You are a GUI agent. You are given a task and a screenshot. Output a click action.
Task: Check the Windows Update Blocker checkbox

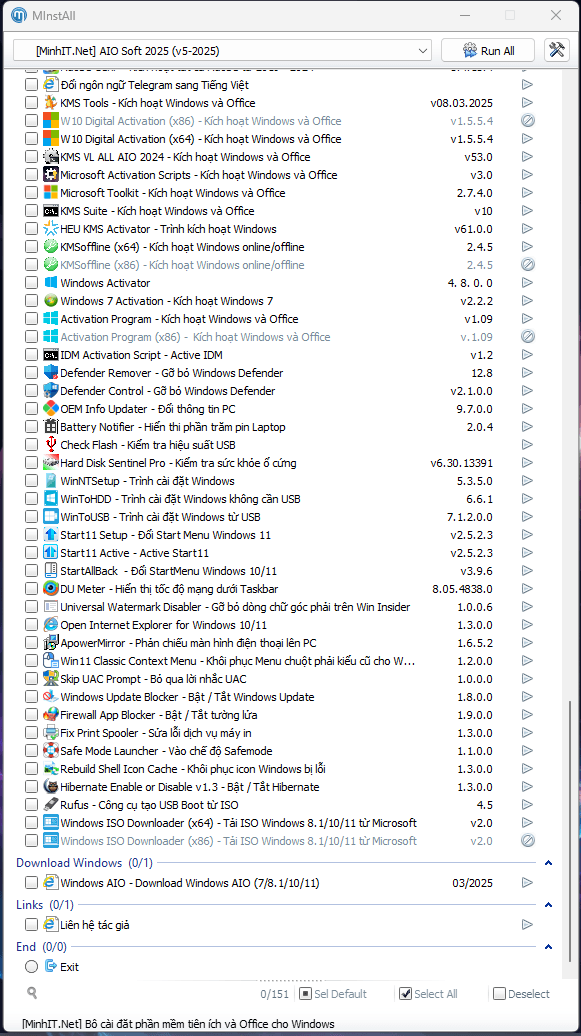pyautogui.click(x=31, y=697)
